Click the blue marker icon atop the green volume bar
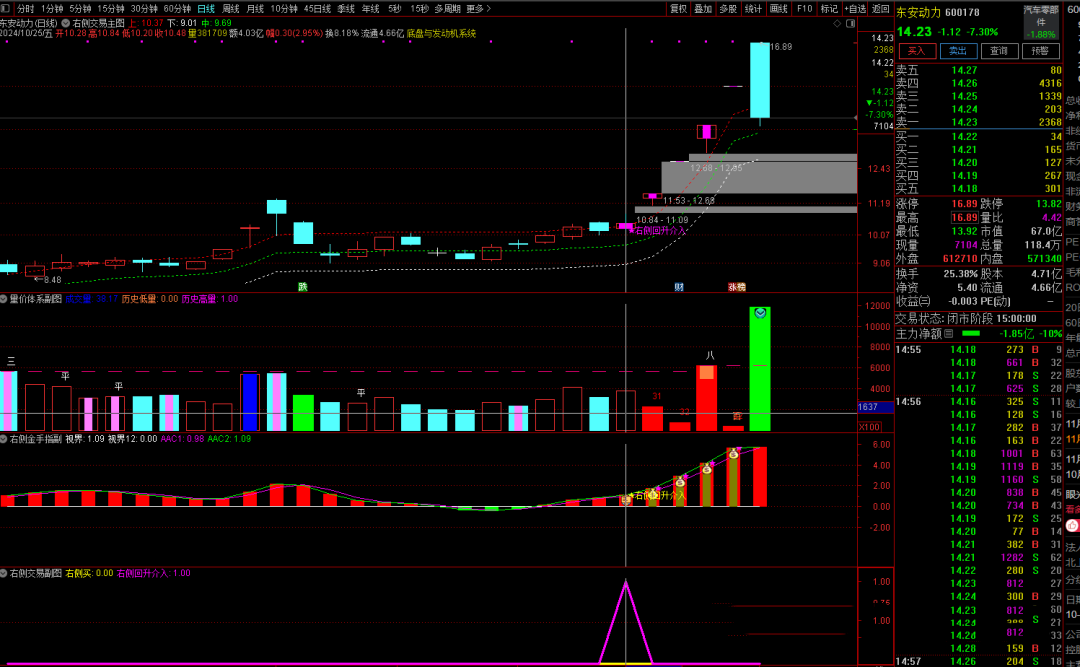 (x=760, y=313)
